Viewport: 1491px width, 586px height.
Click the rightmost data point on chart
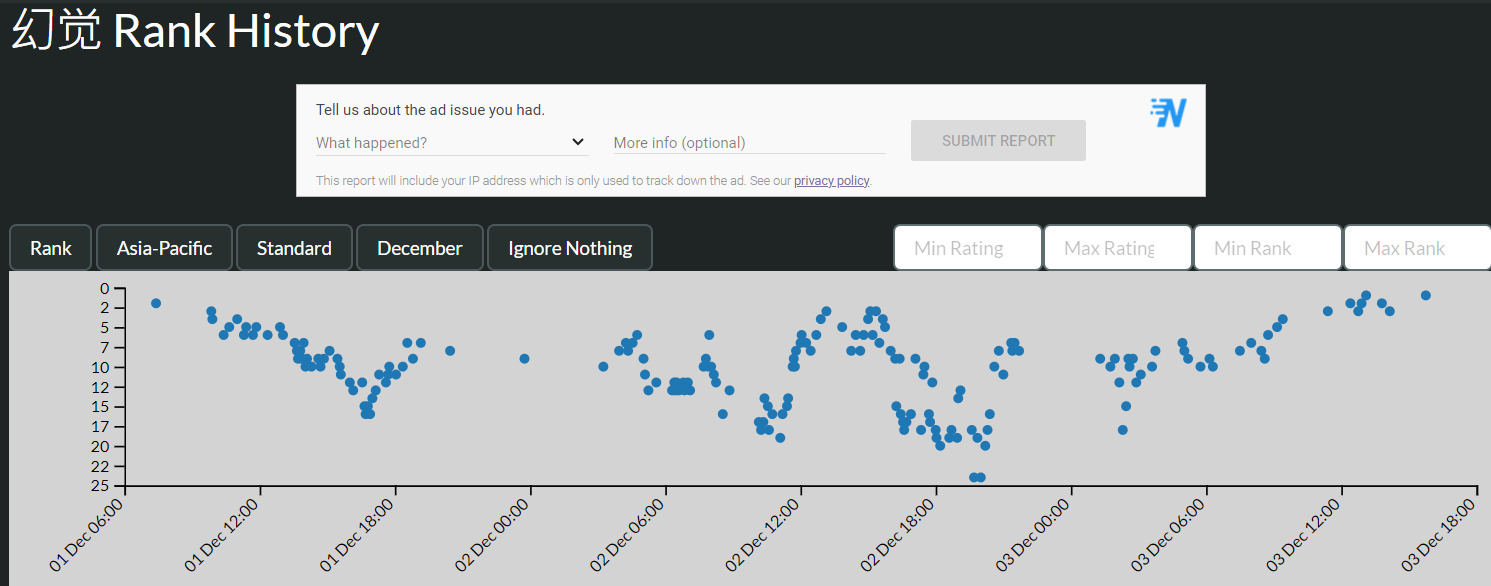(1426, 295)
